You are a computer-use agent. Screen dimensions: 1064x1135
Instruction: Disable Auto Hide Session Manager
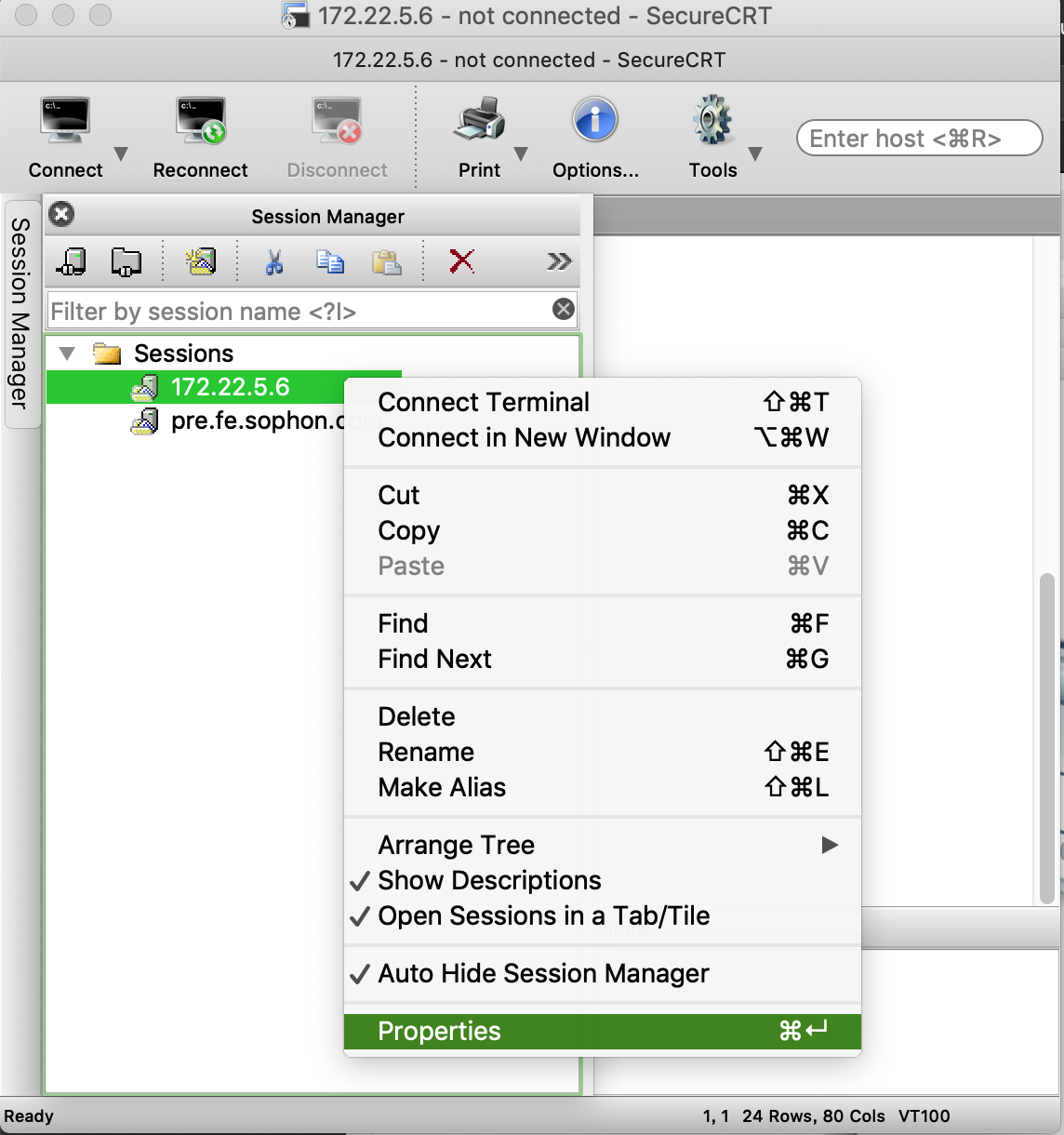pos(542,974)
